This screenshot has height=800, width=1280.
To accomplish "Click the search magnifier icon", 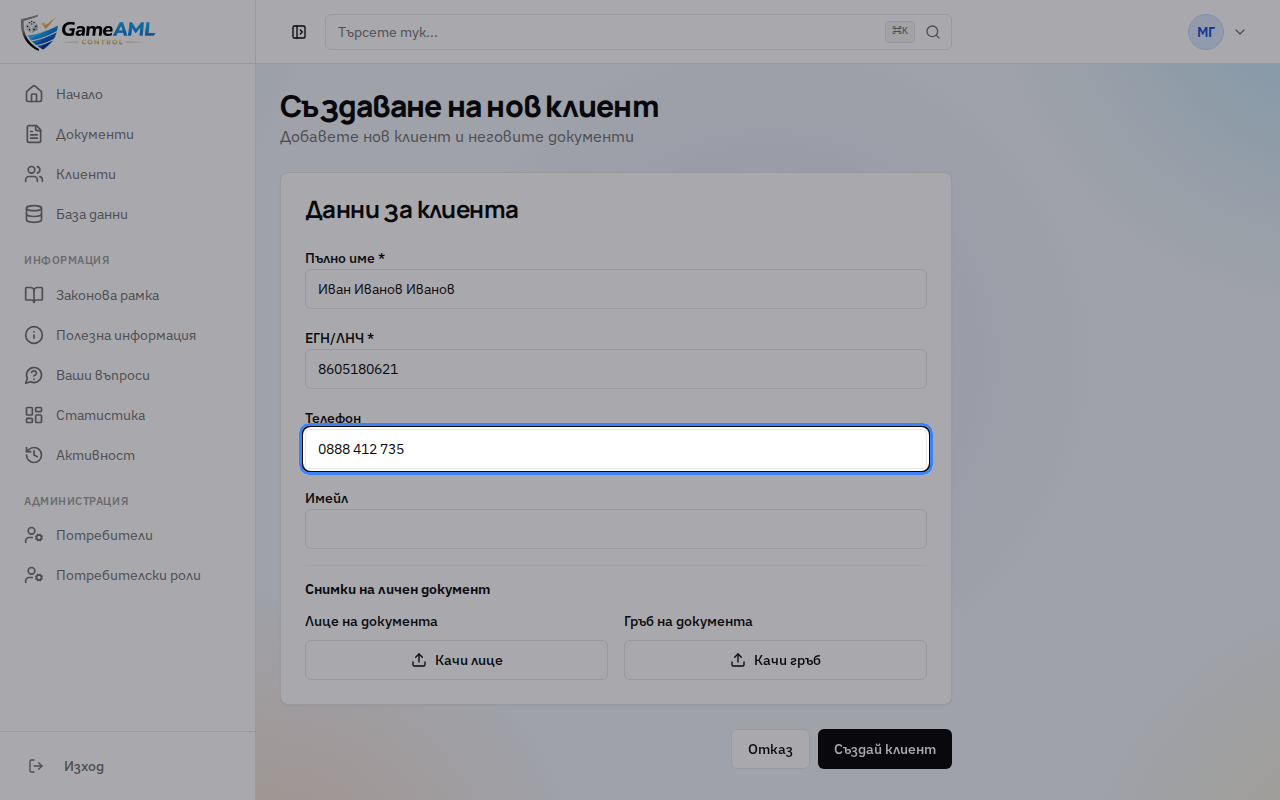I will (x=933, y=32).
